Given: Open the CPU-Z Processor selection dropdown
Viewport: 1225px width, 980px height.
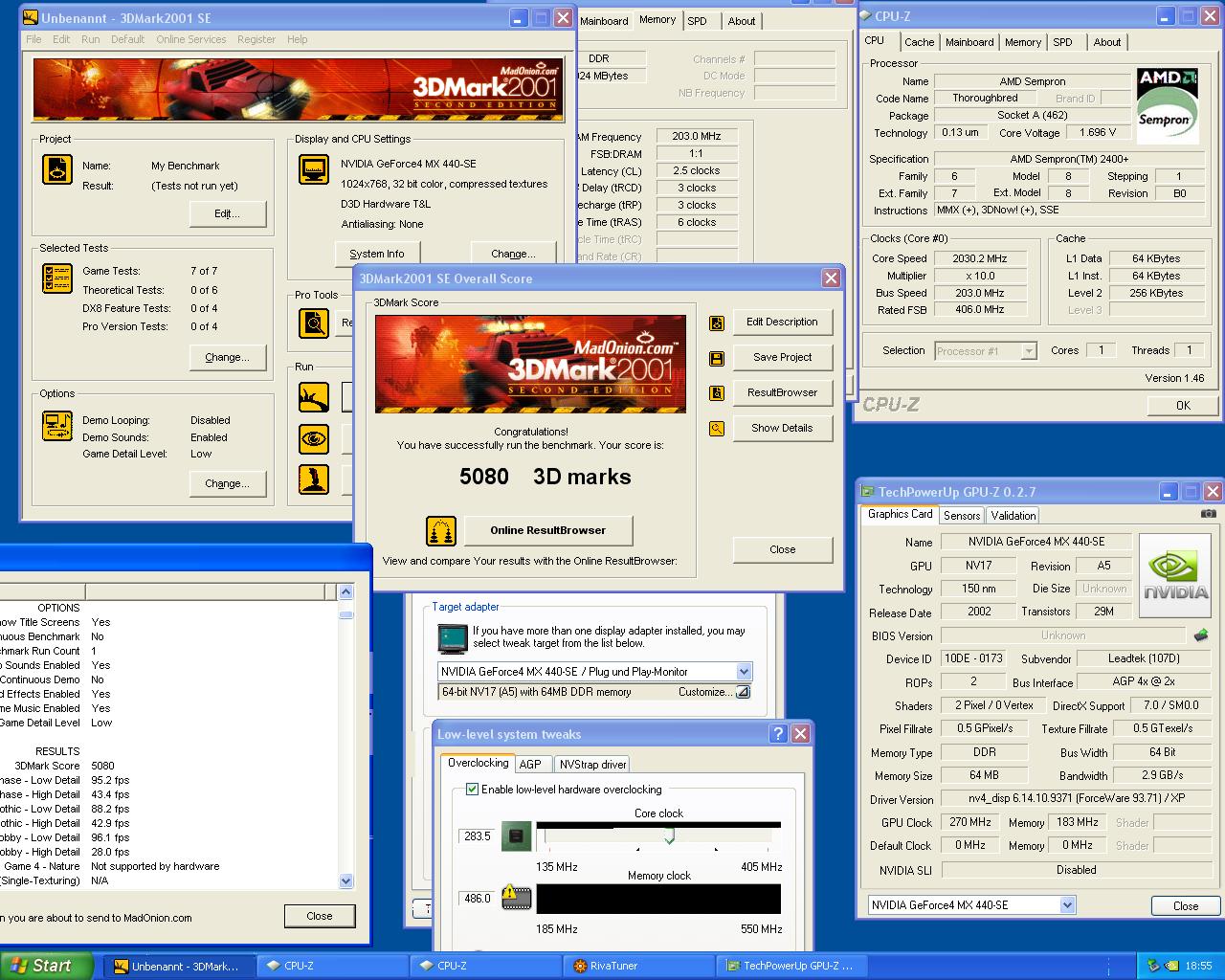Looking at the screenshot, I should (1029, 351).
